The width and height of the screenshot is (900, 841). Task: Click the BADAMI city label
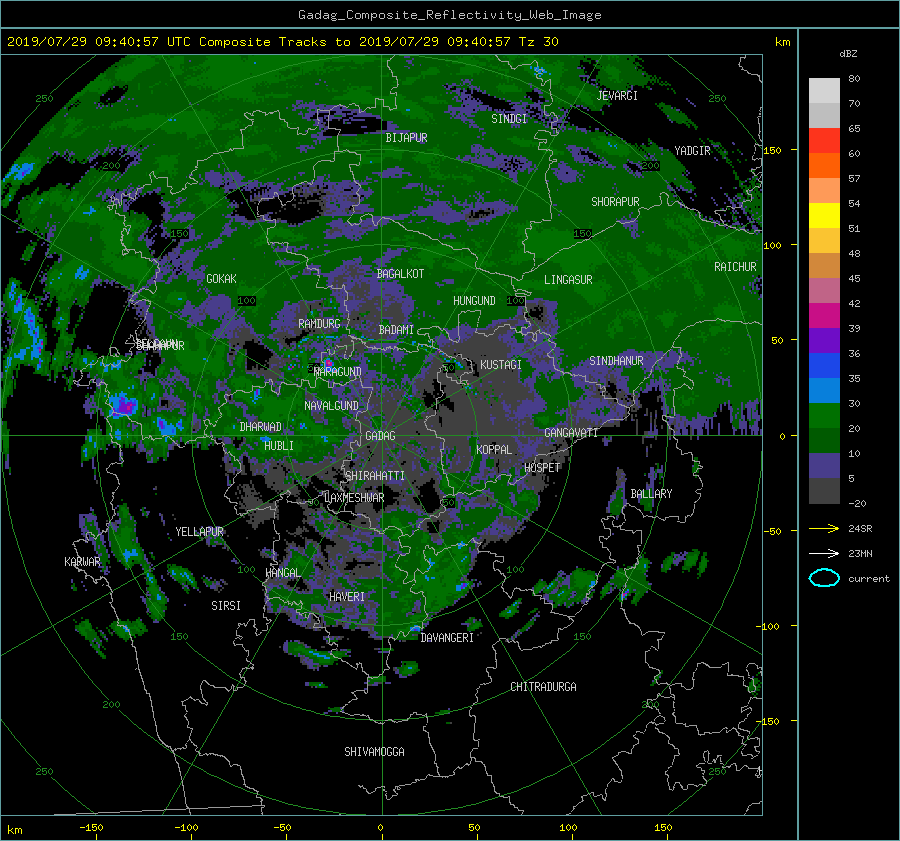point(396,330)
